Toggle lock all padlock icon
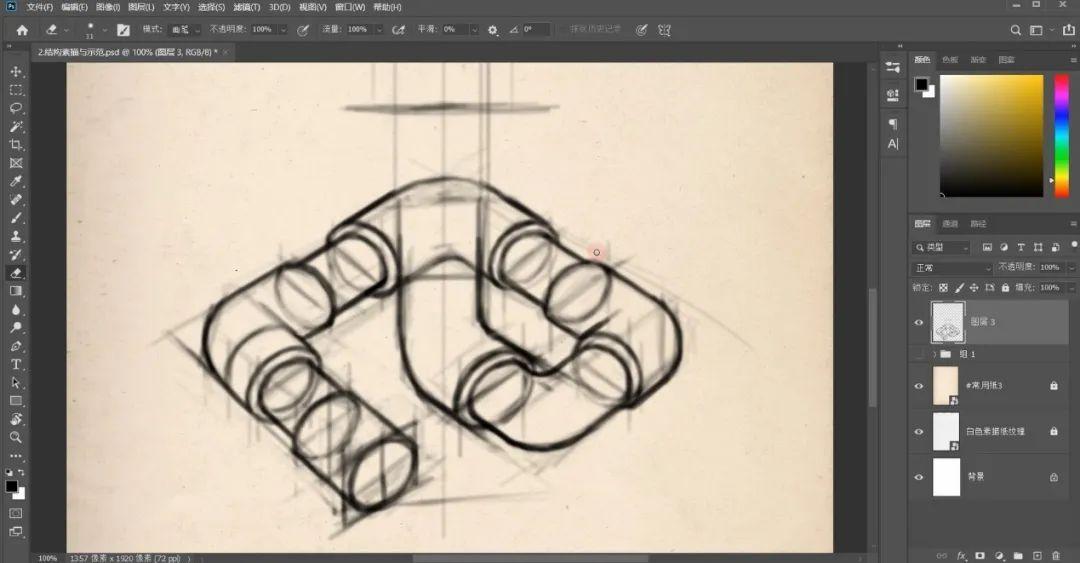 [1005, 287]
